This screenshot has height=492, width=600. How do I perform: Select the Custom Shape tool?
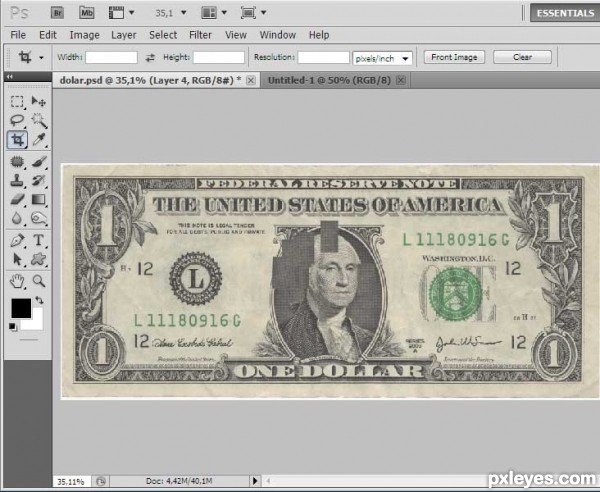tap(39, 259)
